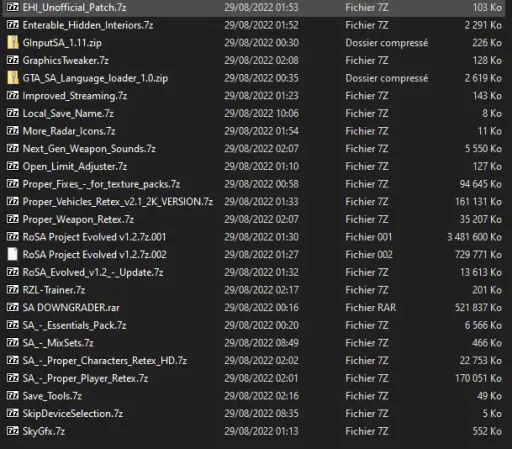Select the file name Proper_Vehicles_Retex_v2.1_2K_VERSION.7z
This screenshot has height=449, width=512.
(x=118, y=202)
